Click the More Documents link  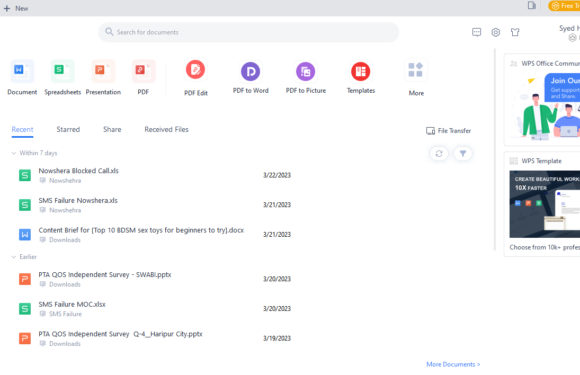(x=453, y=364)
